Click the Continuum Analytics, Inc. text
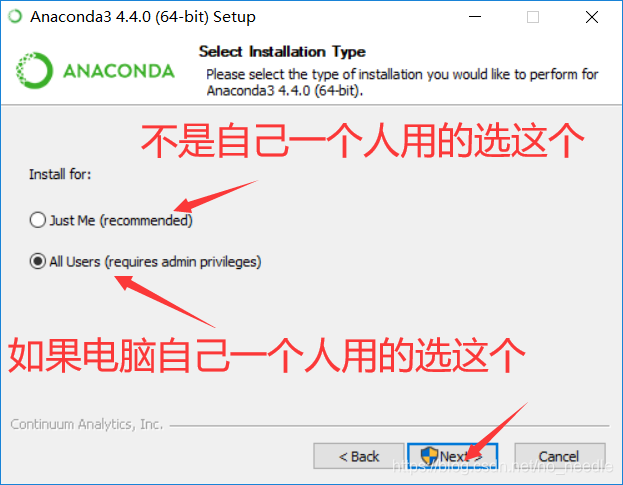Viewport: 623px width, 485px height. click(87, 424)
